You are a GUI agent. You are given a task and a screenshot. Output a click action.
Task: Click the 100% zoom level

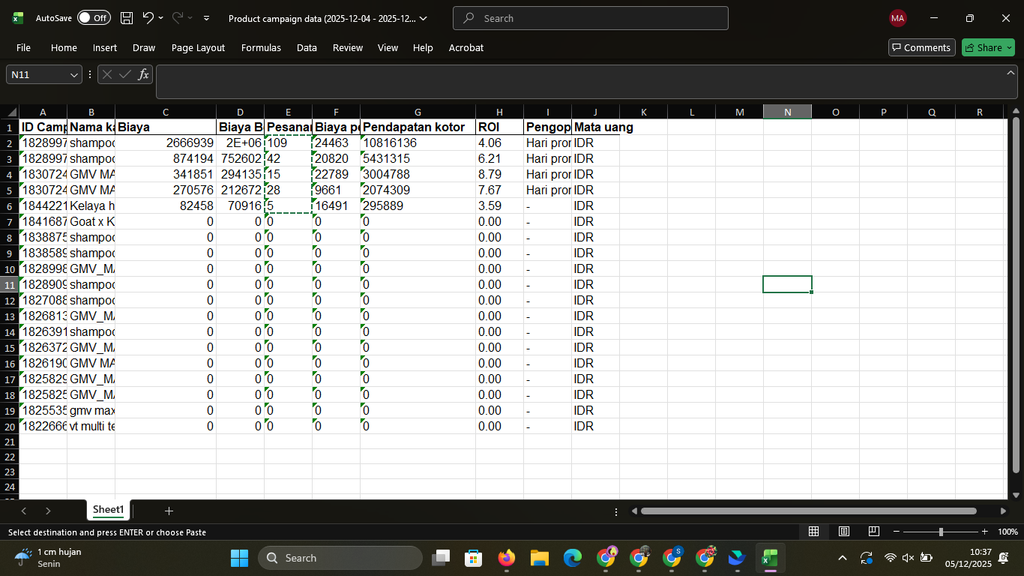[x=1007, y=532]
